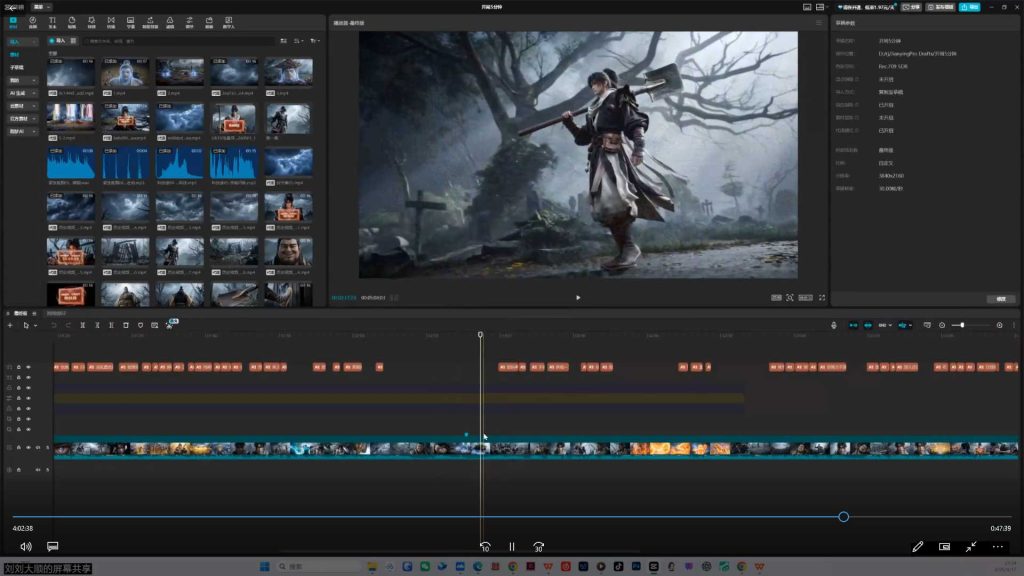This screenshot has width=1024, height=576.
Task: Mute the screen-share player volume
Action: 25,547
